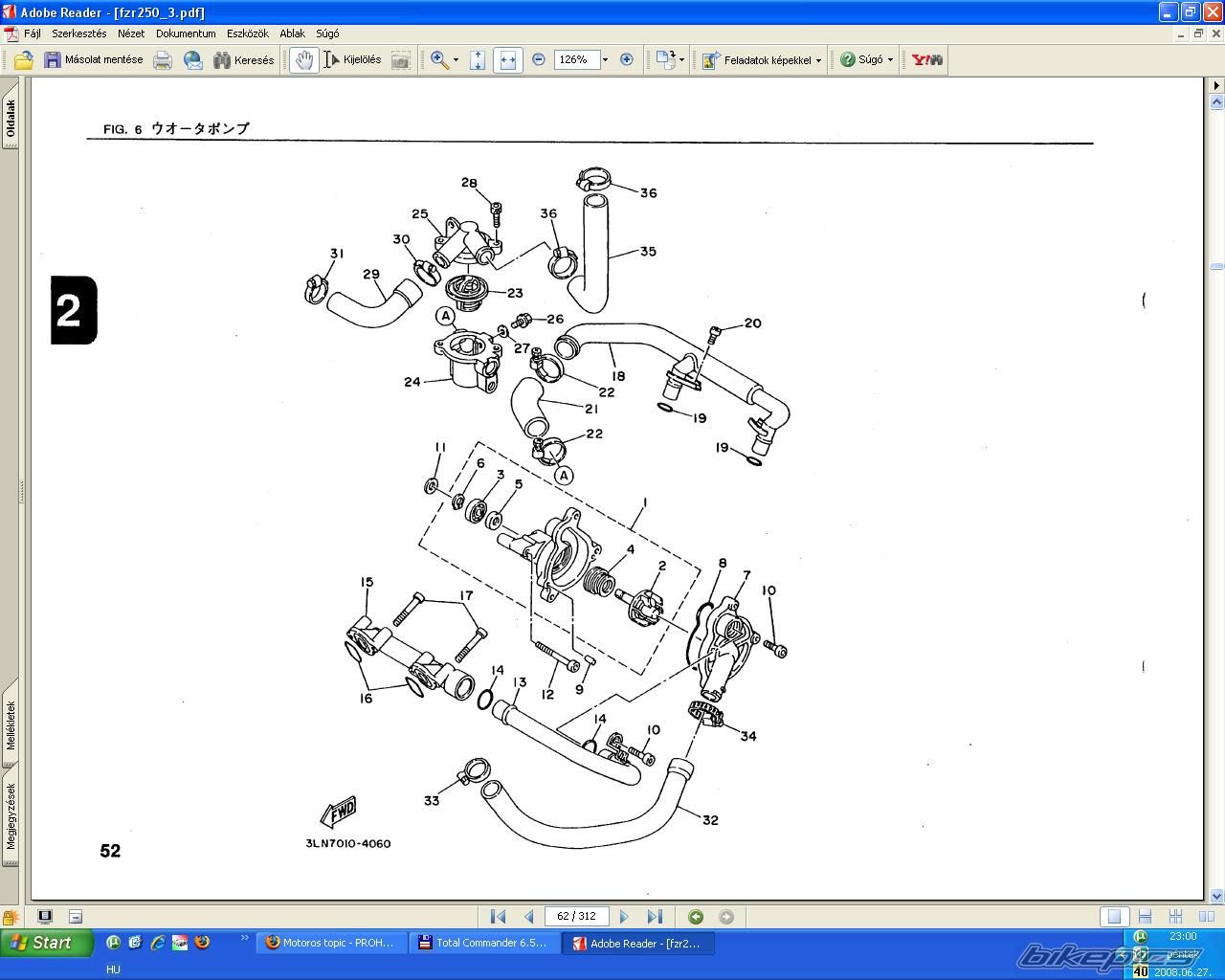Open zoom tool dropdown arrow
Screen dimensions: 1225x980
point(456,59)
